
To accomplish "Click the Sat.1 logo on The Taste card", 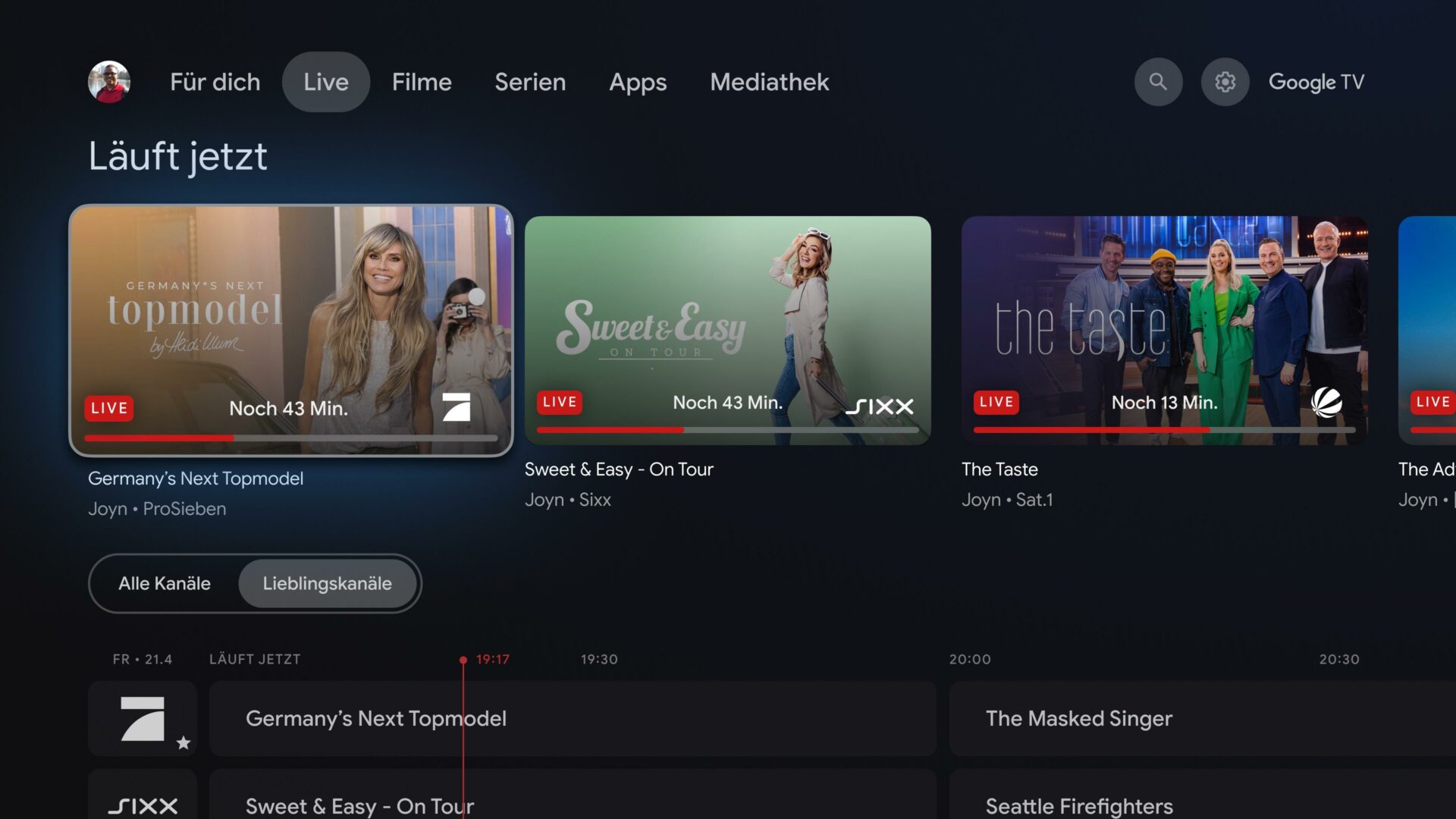I will coord(1326,403).
